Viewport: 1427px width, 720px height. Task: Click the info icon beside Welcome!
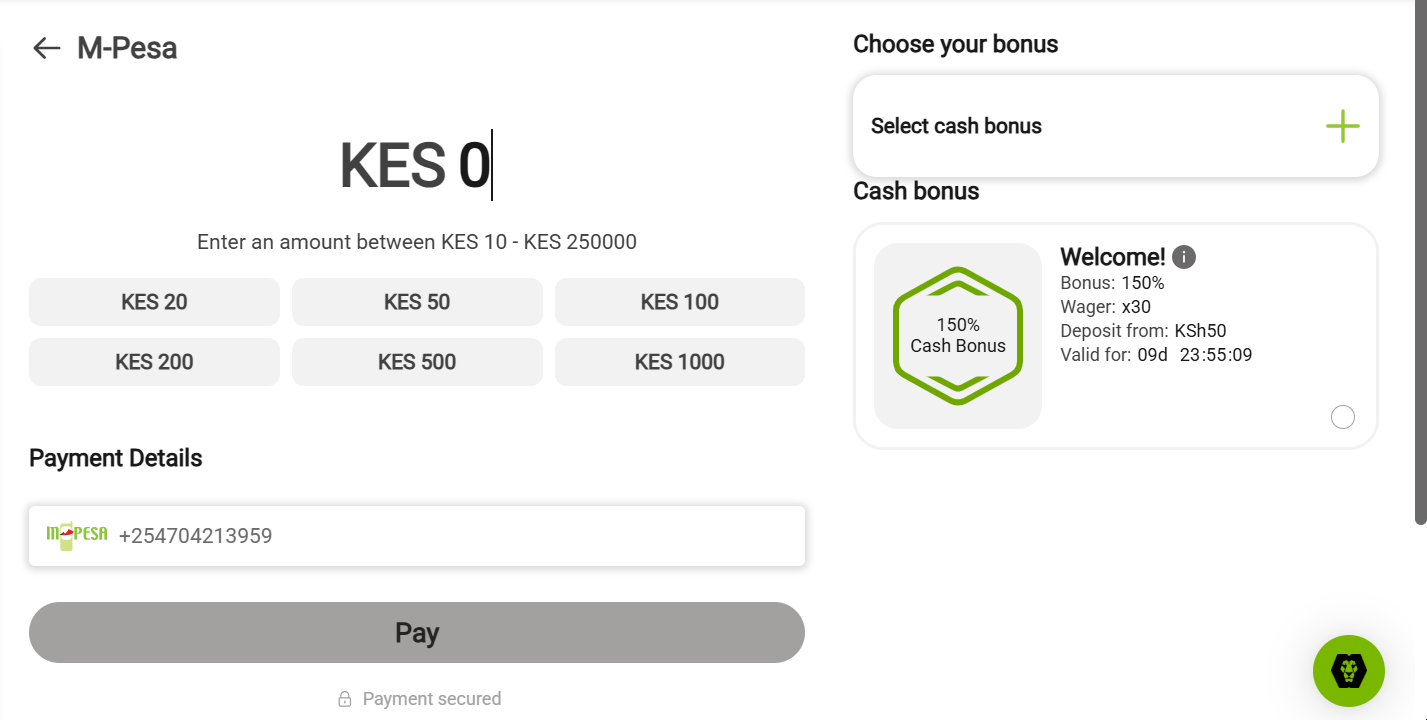(x=1183, y=256)
